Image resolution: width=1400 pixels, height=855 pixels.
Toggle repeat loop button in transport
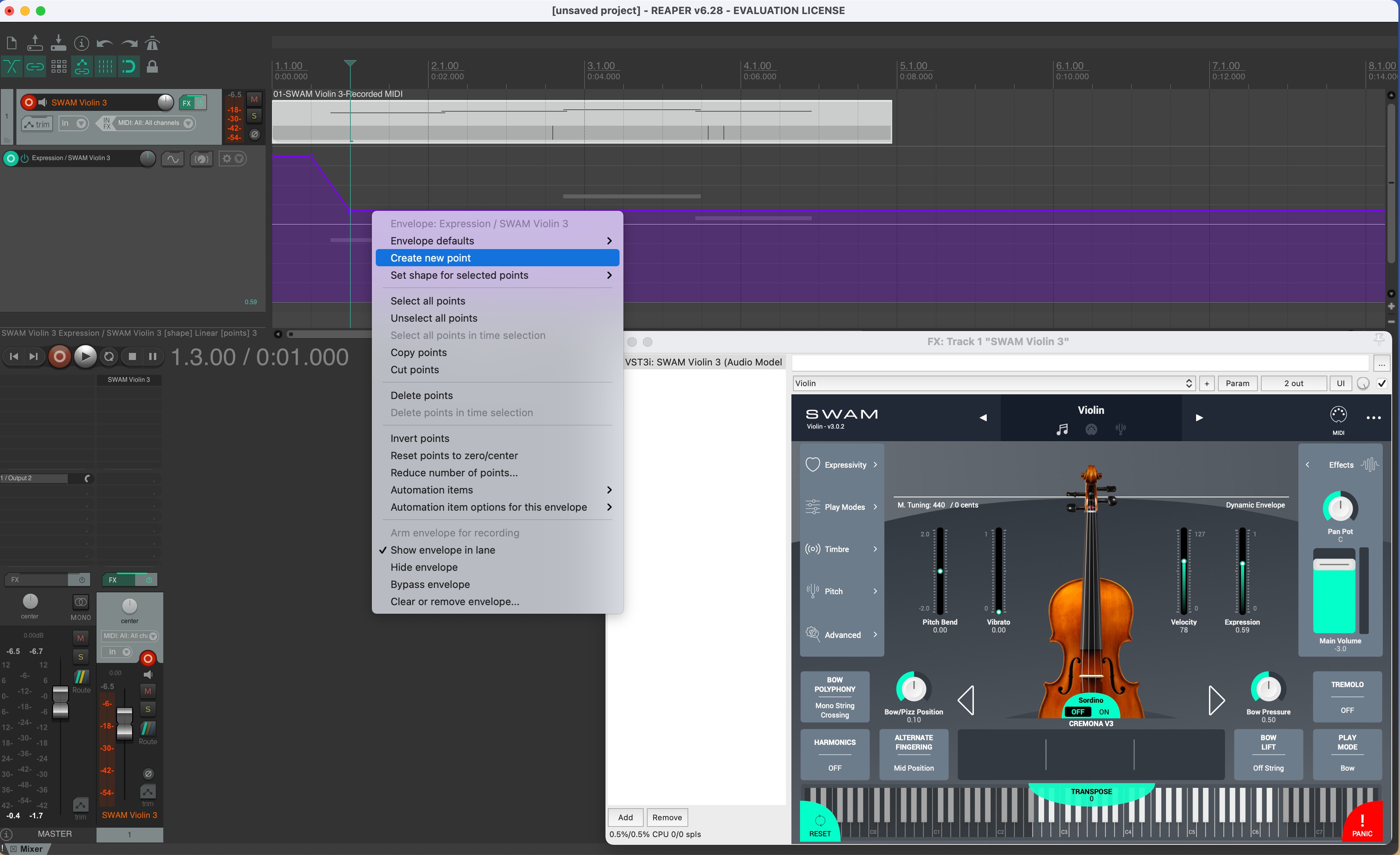109,356
